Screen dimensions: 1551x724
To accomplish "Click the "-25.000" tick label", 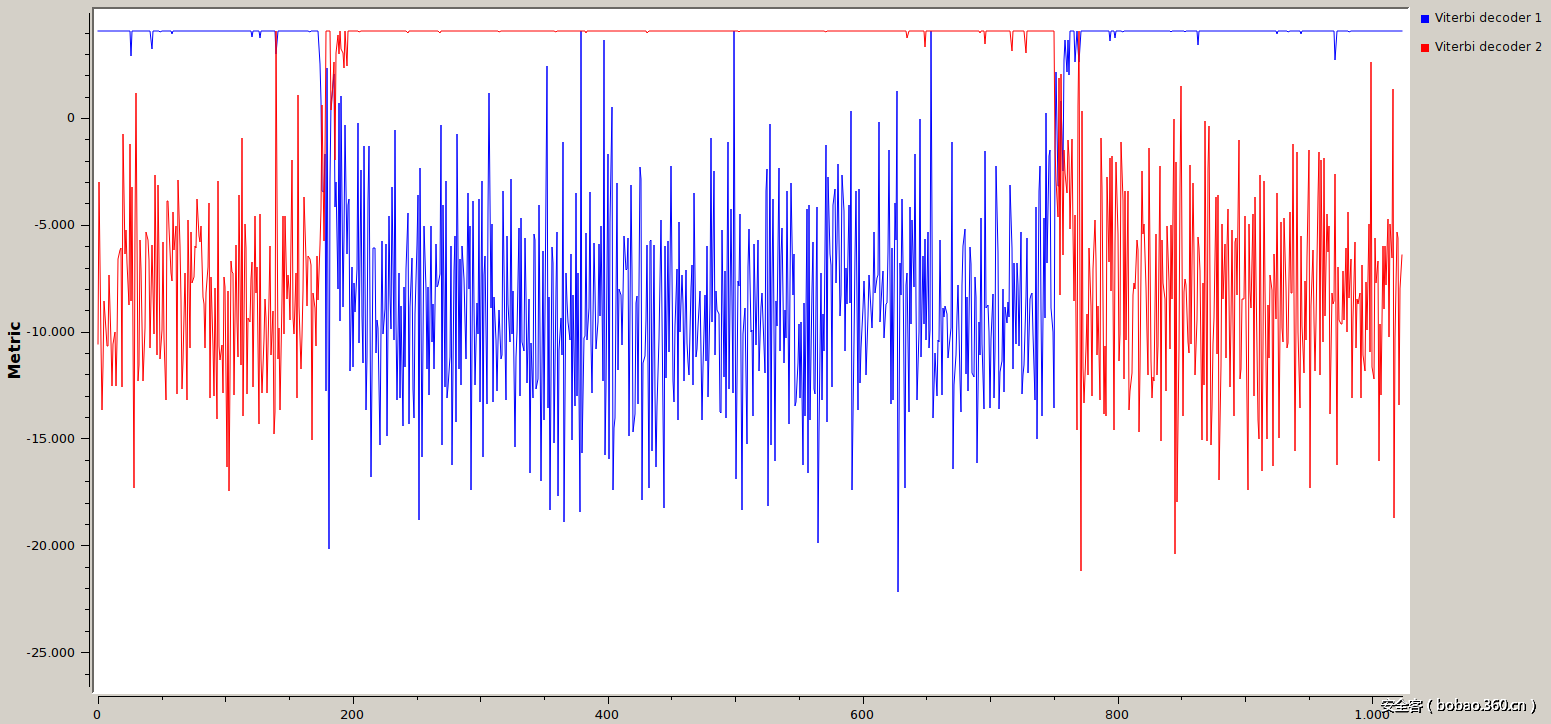I will tap(52, 653).
